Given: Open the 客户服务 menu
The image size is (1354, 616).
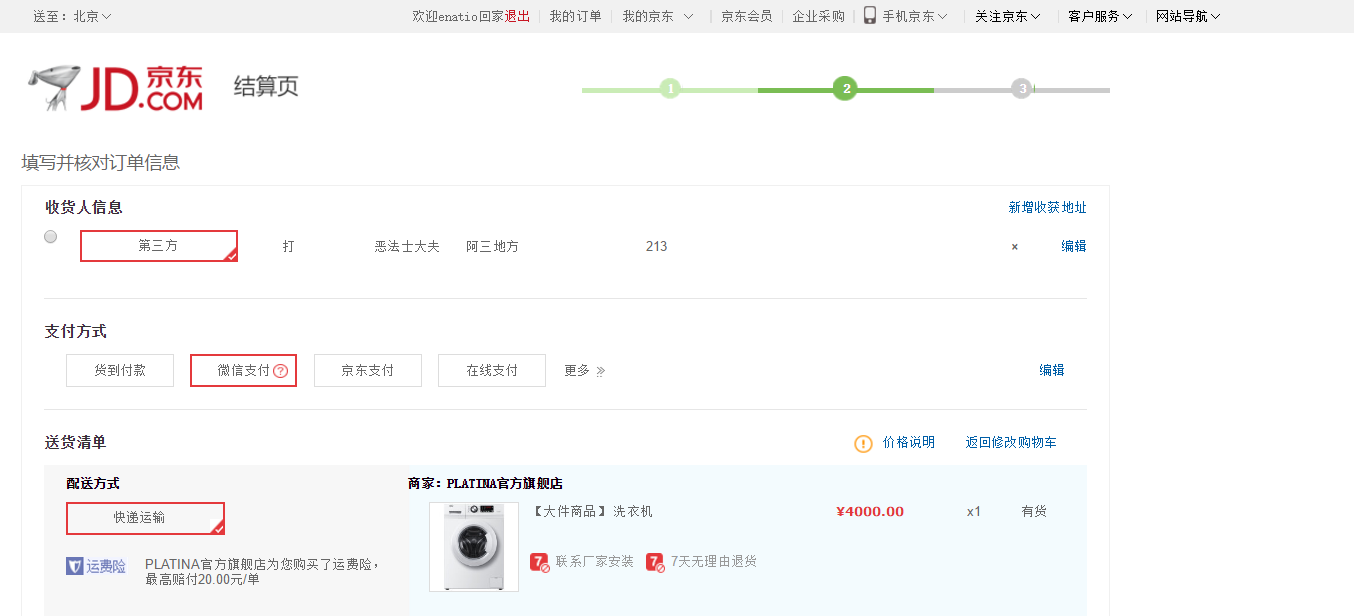Looking at the screenshot, I should point(1100,16).
